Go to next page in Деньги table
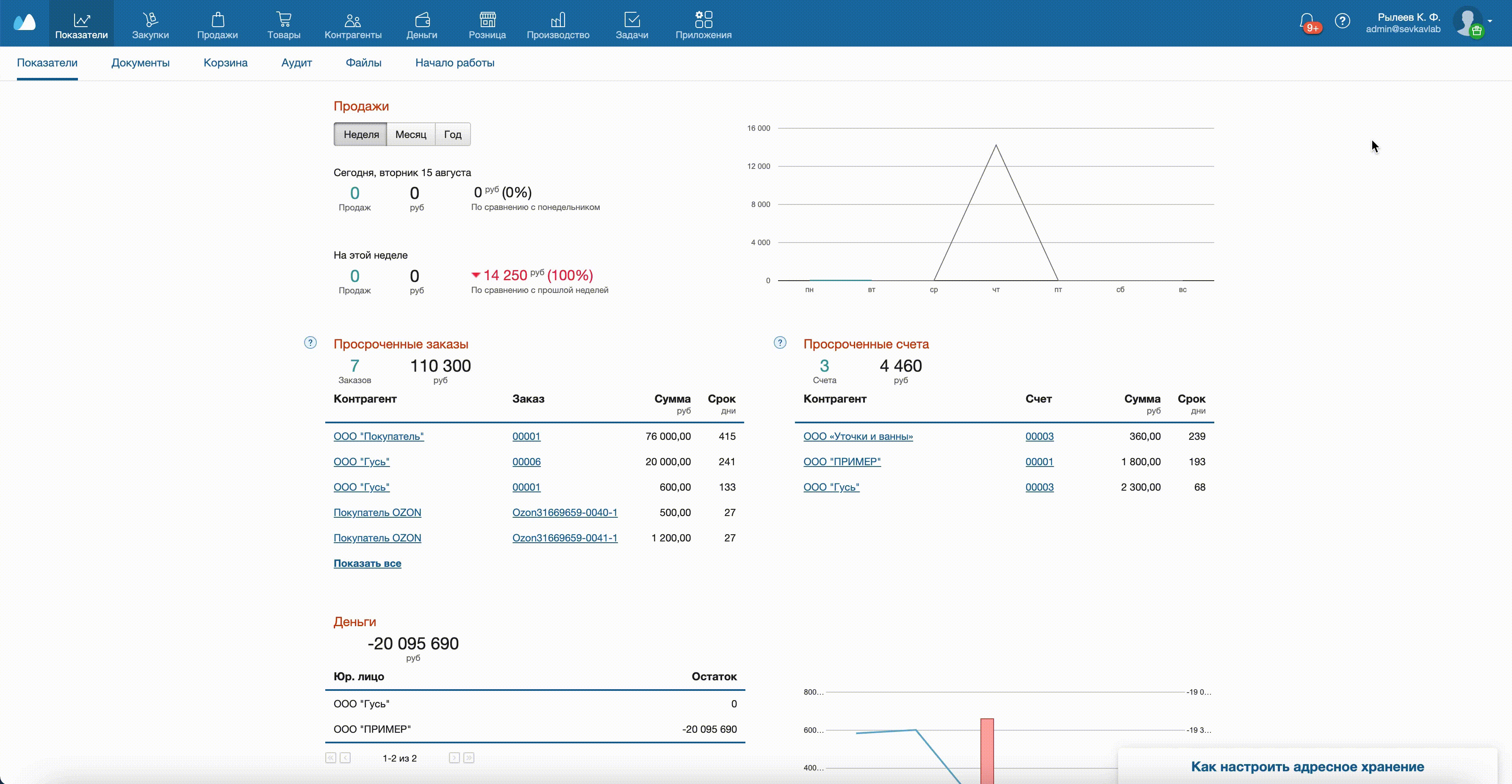The width and height of the screenshot is (1512, 784). pos(454,758)
